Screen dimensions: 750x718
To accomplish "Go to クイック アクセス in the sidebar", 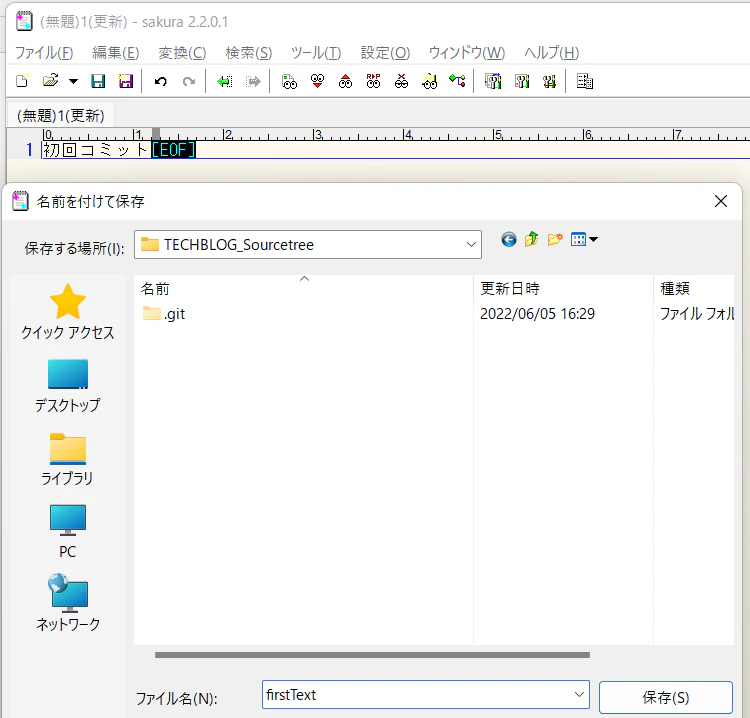I will pyautogui.click(x=67, y=311).
